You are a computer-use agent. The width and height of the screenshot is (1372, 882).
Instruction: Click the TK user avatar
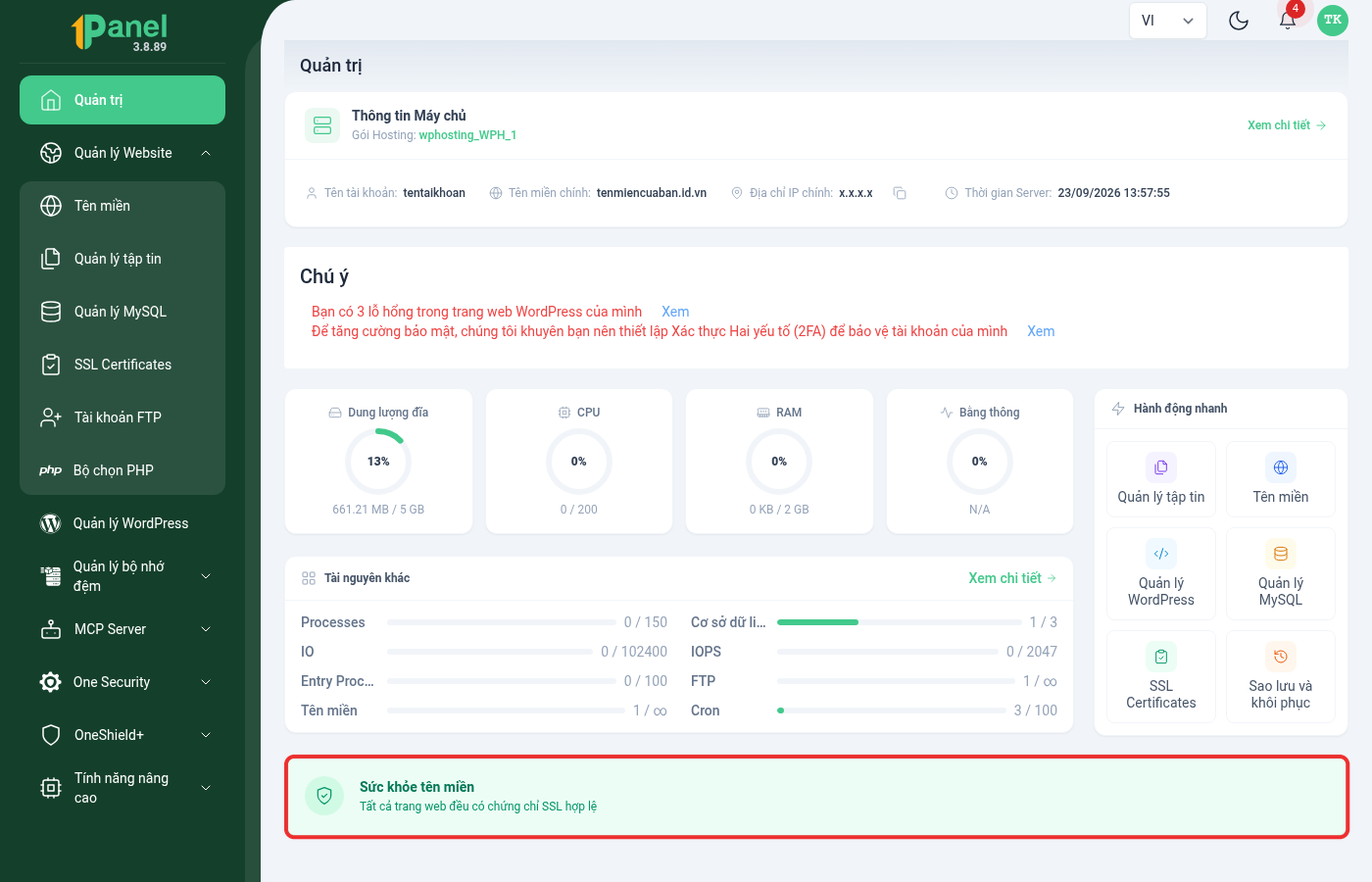1333,21
